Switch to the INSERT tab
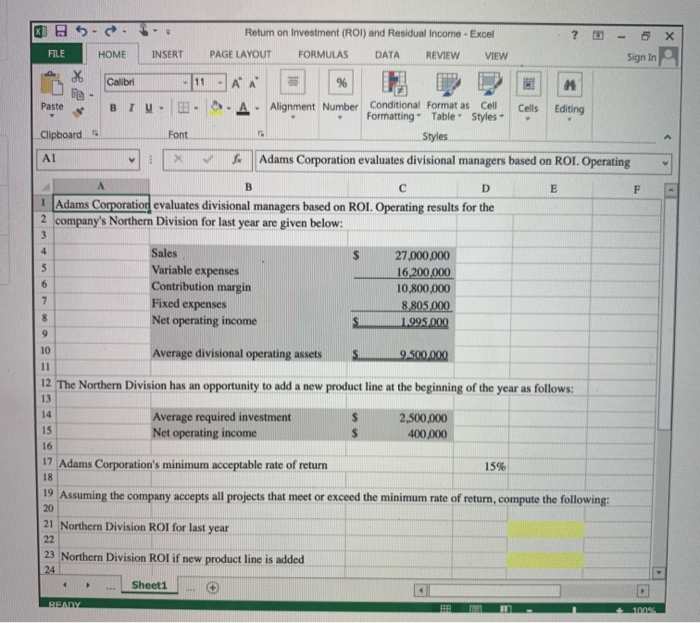The image size is (700, 623). 167,54
